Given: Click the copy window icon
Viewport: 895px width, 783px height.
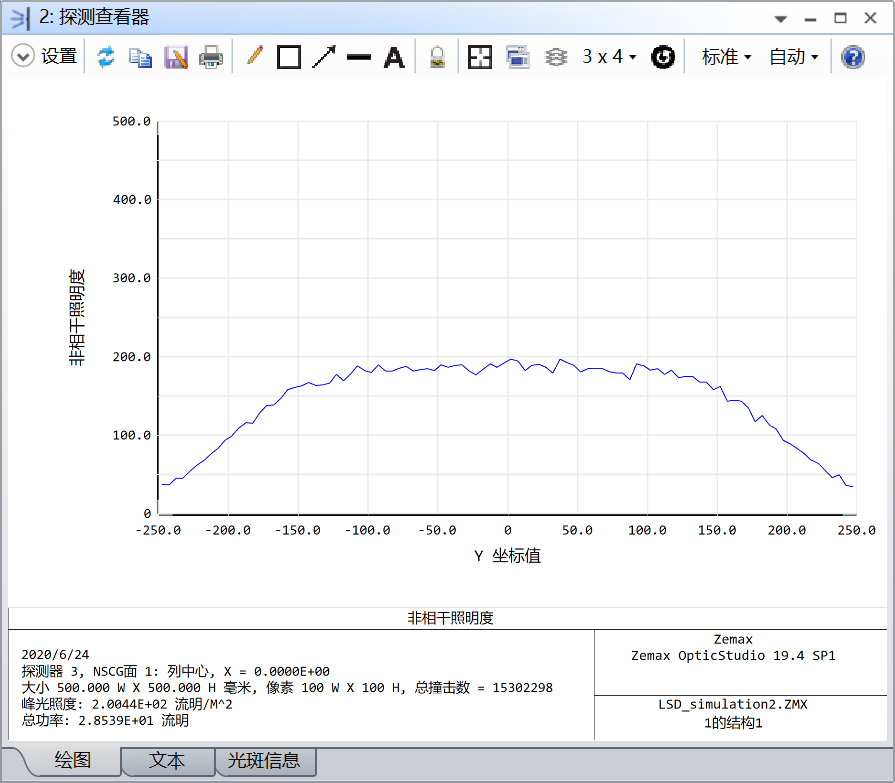Looking at the screenshot, I should [x=141, y=57].
